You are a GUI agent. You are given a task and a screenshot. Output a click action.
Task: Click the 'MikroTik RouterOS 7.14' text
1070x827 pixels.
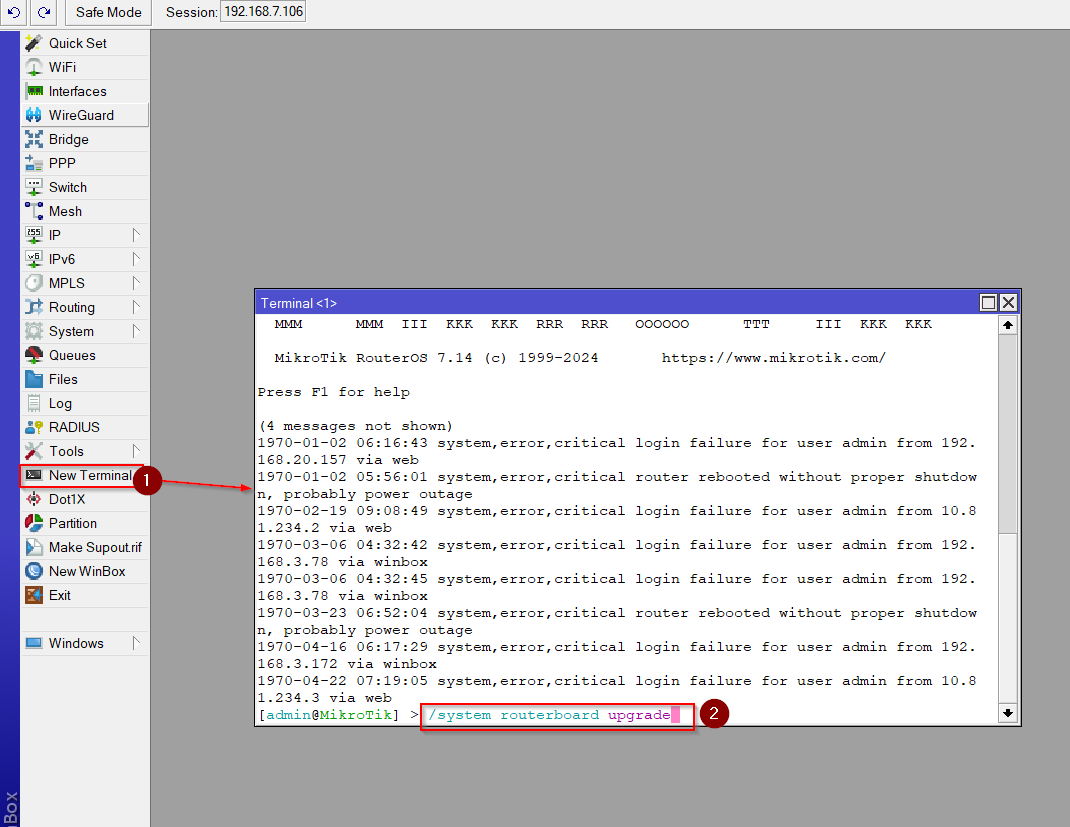coord(373,358)
